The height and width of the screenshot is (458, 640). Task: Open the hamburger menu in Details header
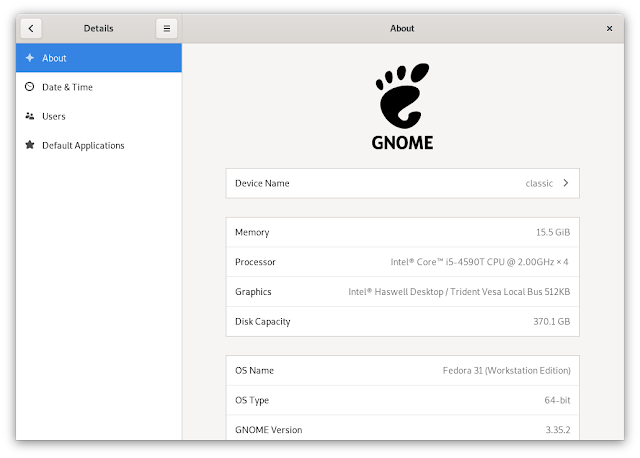pos(167,29)
